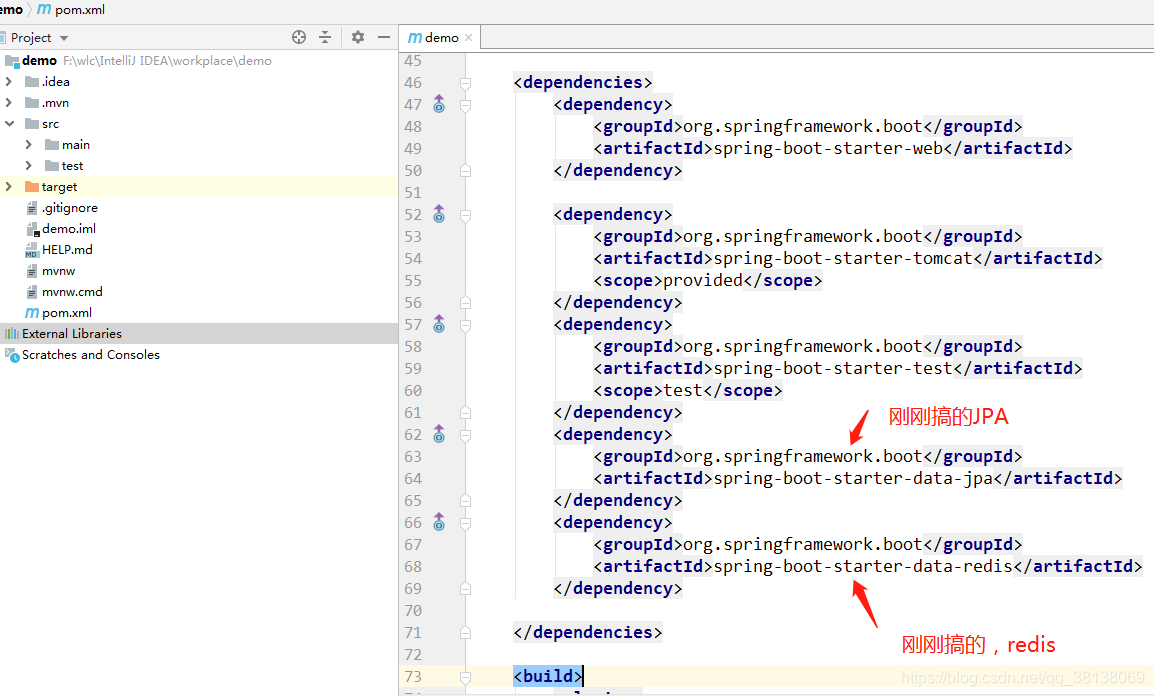Click the Collapse All icon in Project toolbar

(x=326, y=36)
